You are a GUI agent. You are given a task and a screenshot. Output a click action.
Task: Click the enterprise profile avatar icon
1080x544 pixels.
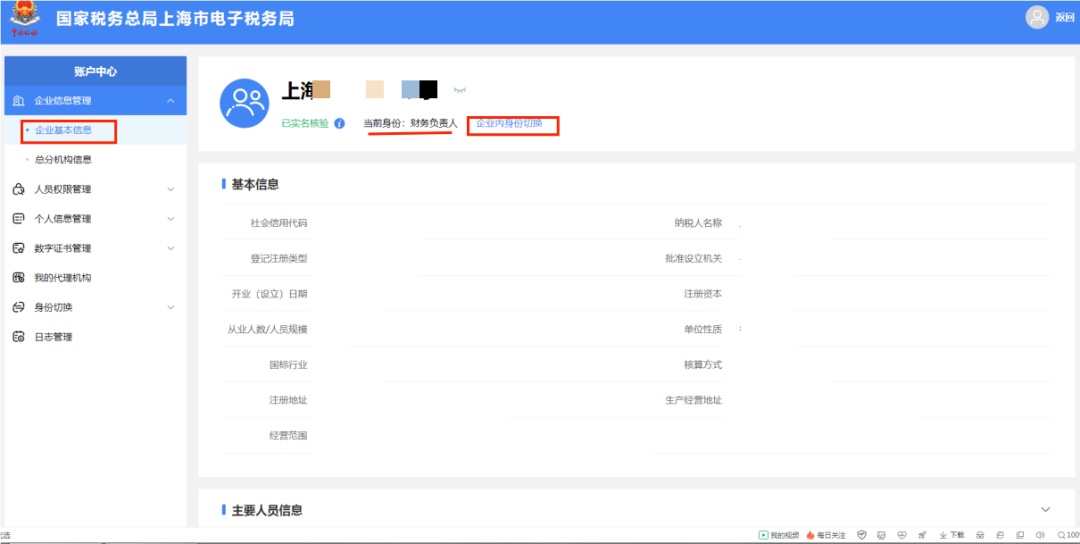coord(244,104)
